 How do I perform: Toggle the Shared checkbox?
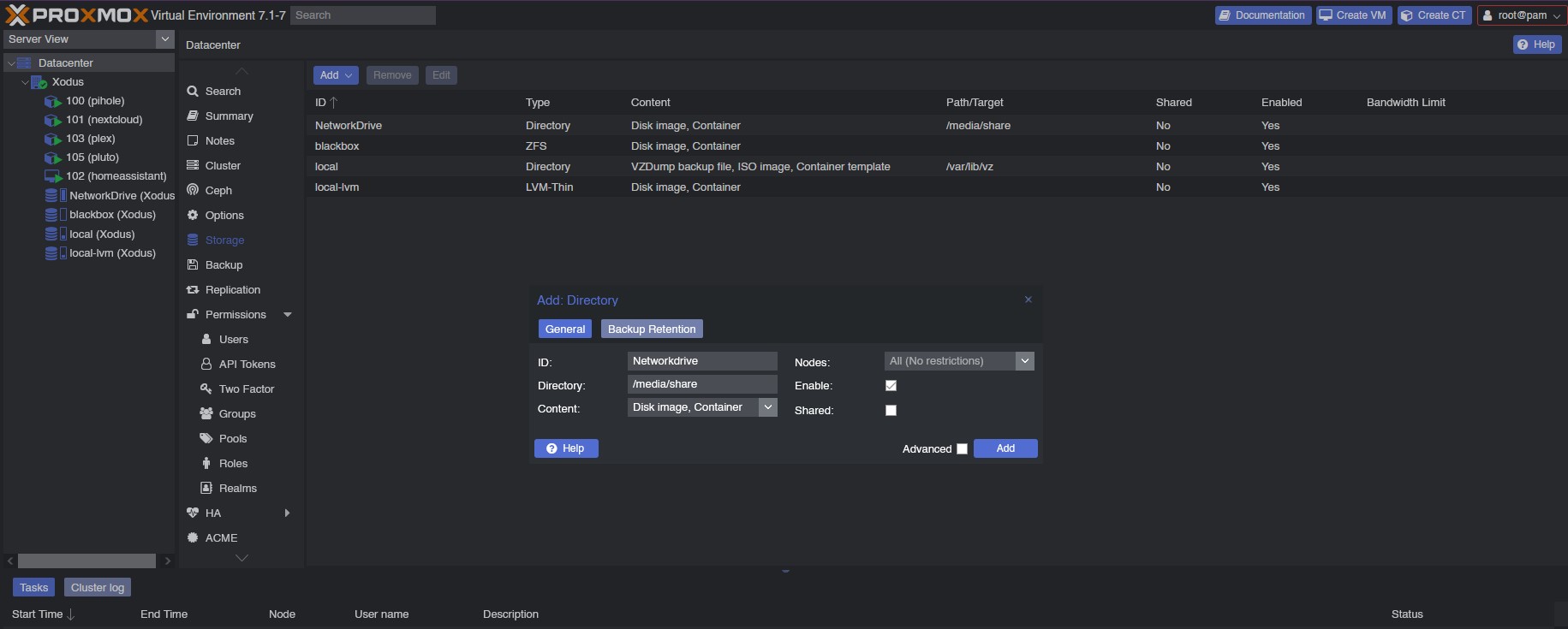point(891,410)
